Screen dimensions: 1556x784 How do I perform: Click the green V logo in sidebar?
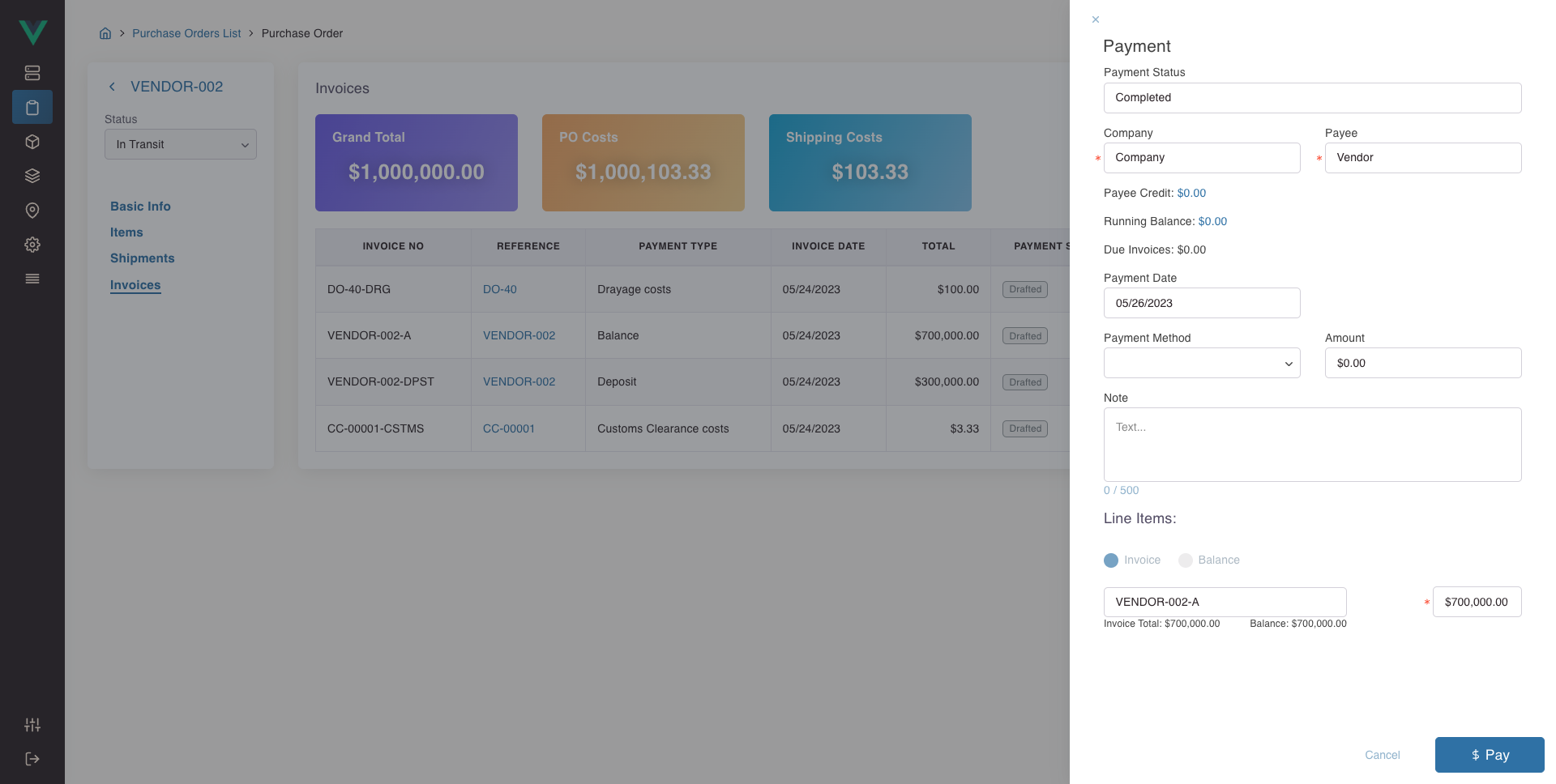coord(32,32)
